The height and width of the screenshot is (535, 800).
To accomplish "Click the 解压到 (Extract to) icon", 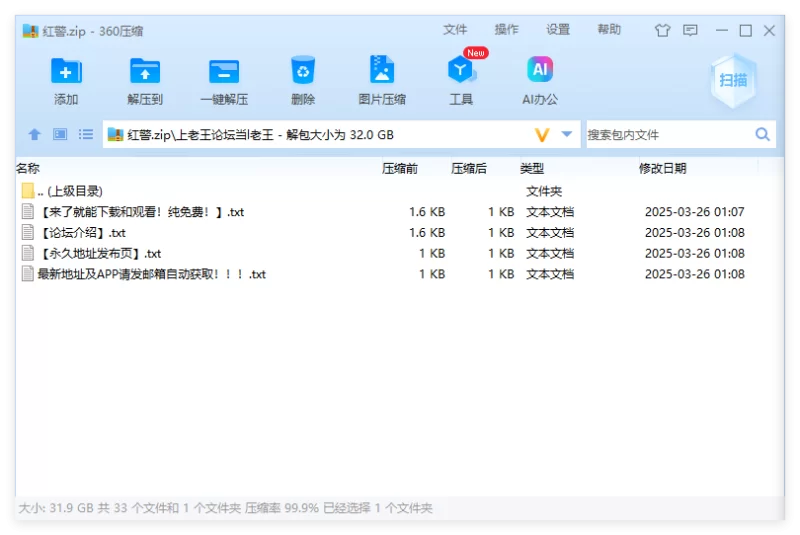I will tap(145, 71).
